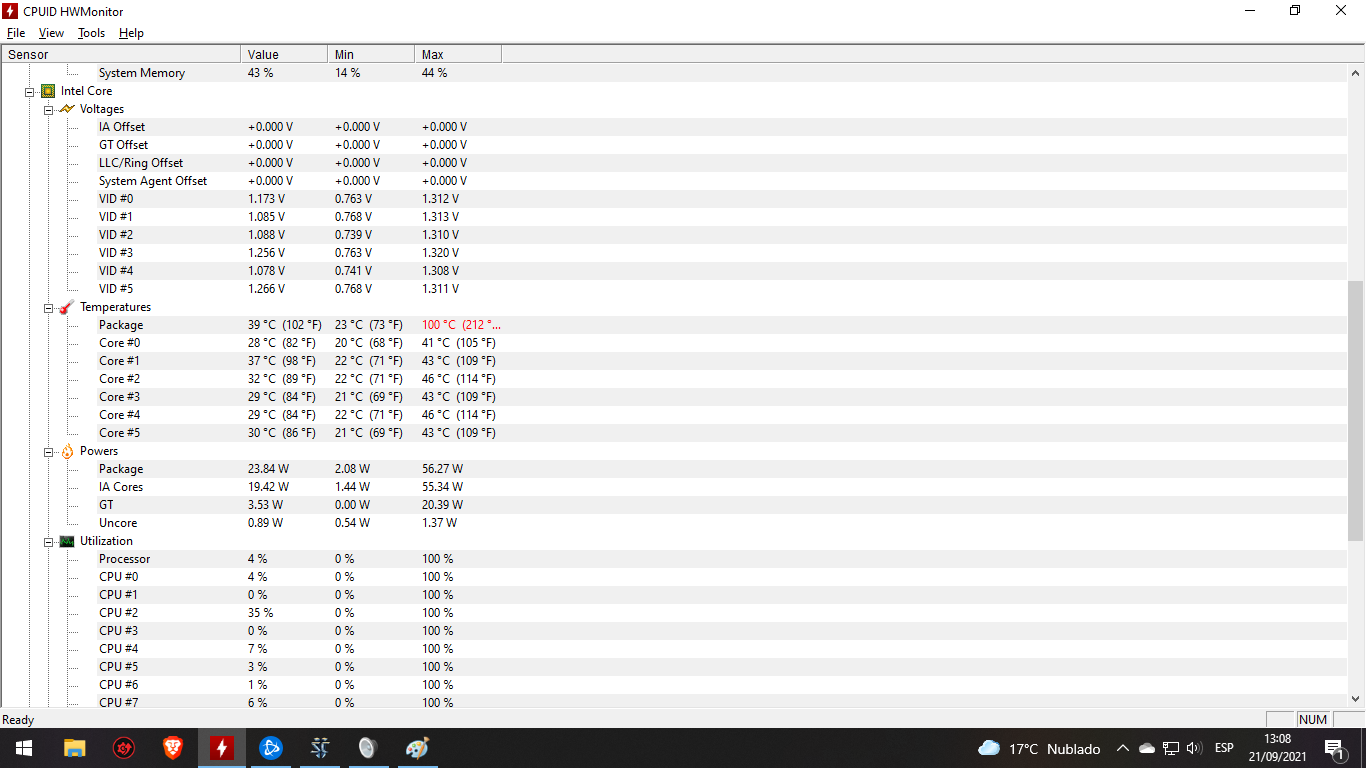Open the View menu
Image resolution: width=1366 pixels, height=768 pixels.
pos(51,33)
